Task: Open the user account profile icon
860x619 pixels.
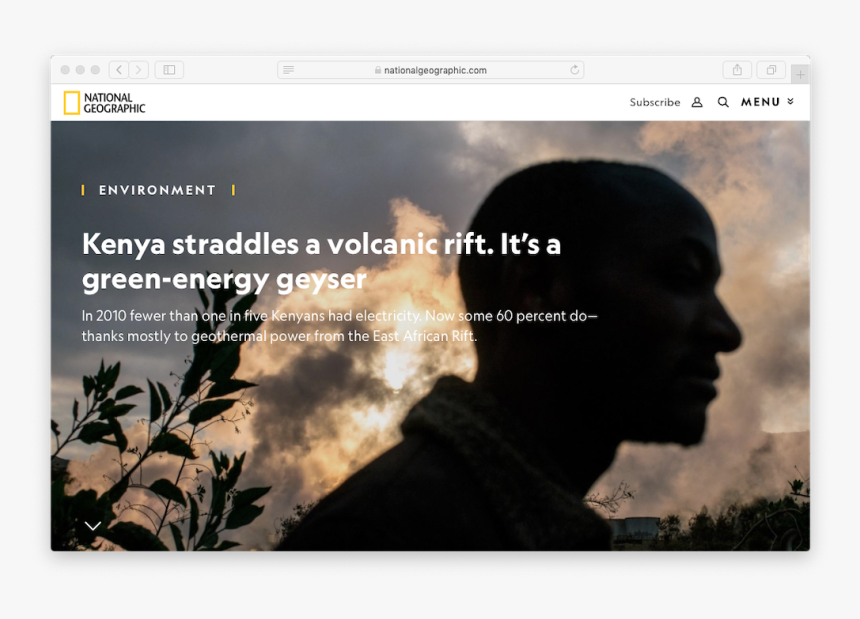Action: point(697,102)
